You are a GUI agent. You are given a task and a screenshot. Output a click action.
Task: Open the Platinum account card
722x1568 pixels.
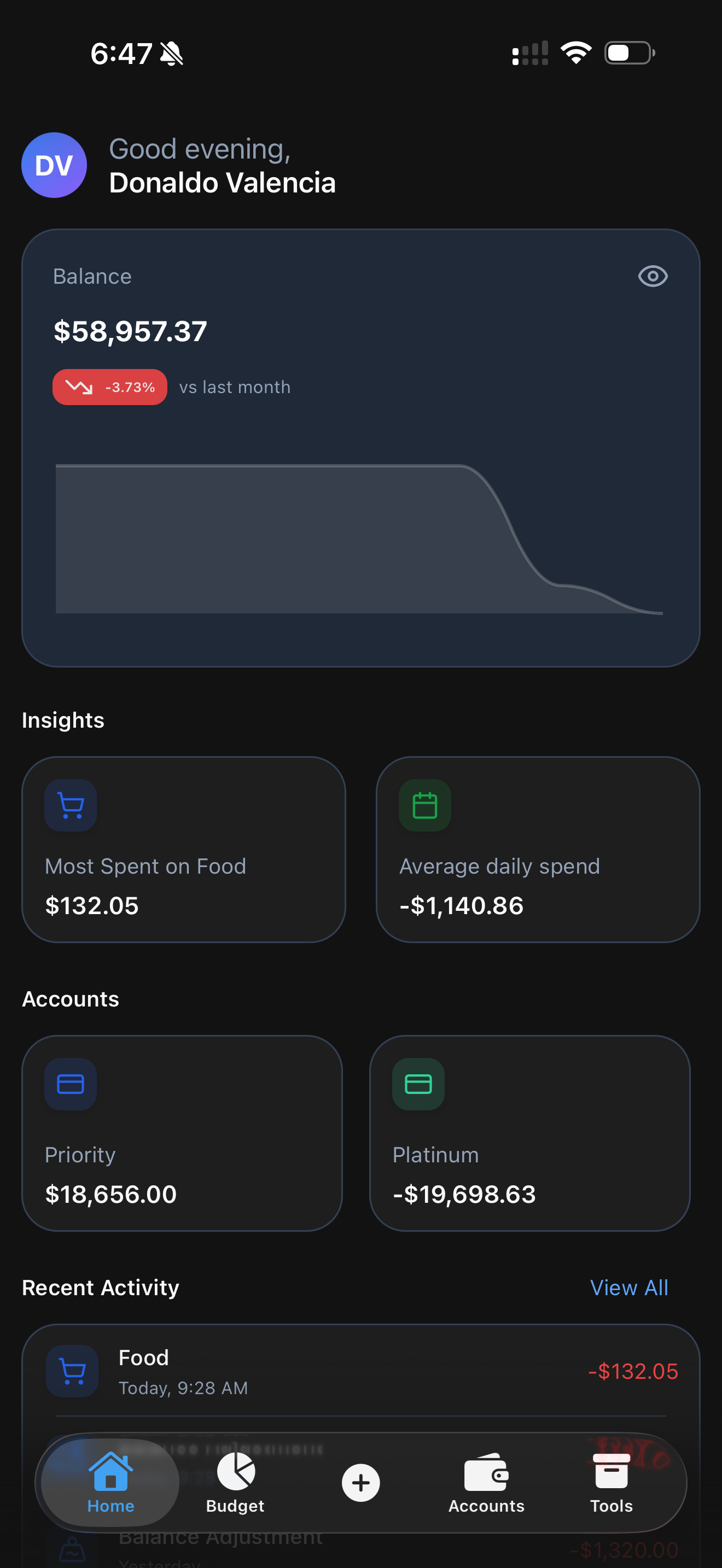click(x=529, y=1133)
